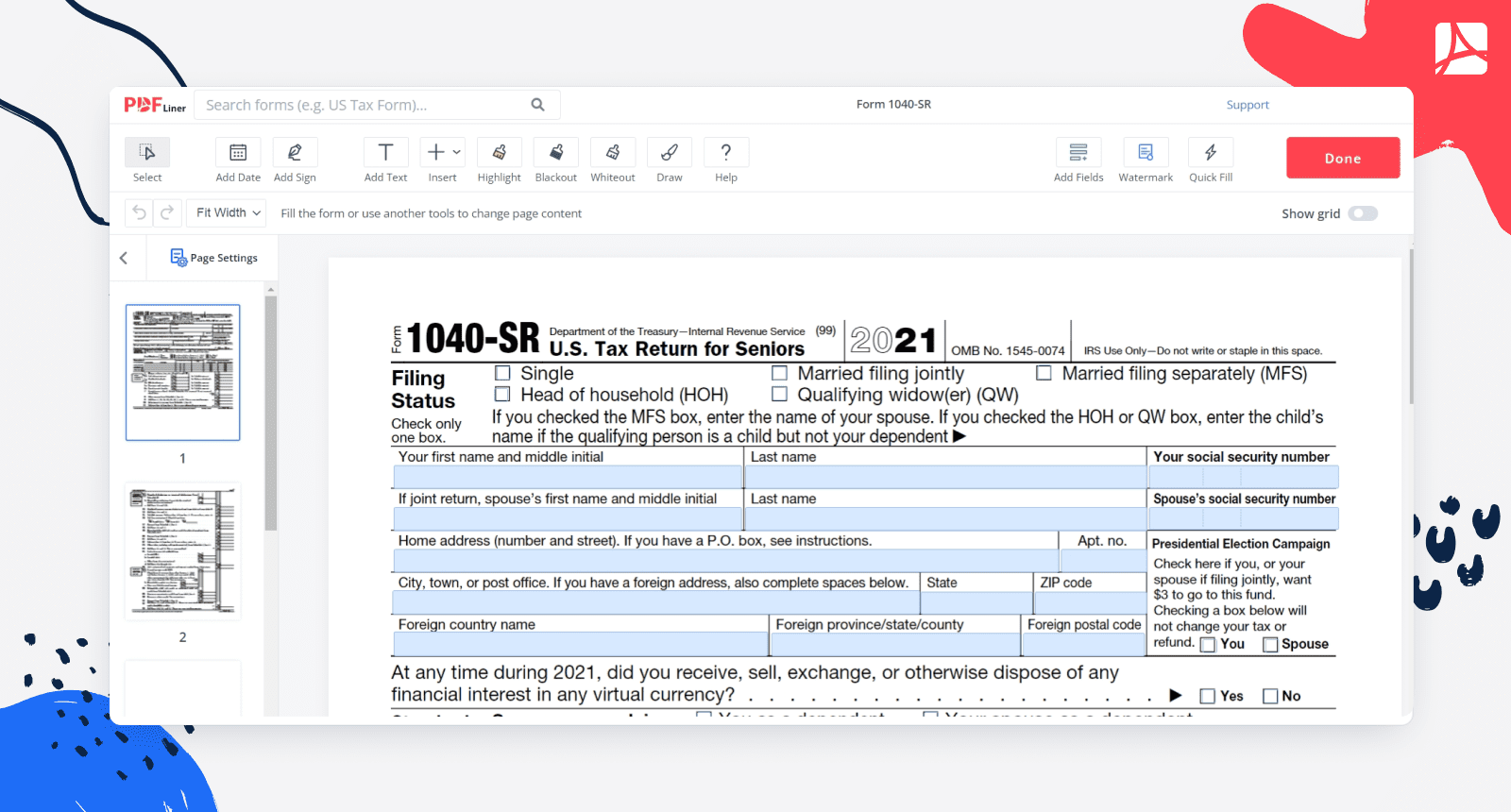1511x812 pixels.
Task: Check the Yes virtual currency box
Action: 1207,696
